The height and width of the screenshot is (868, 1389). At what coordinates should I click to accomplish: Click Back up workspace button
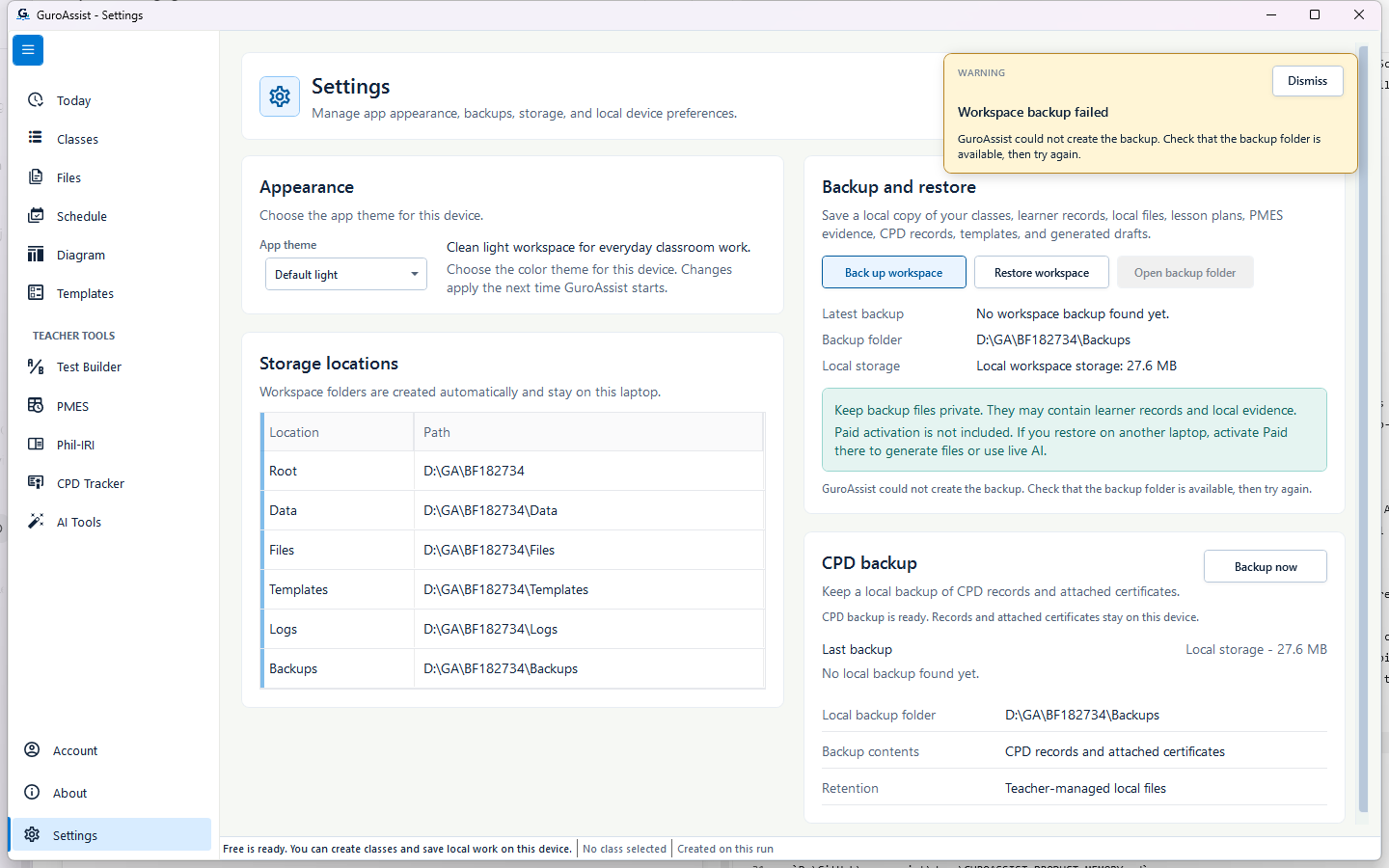click(x=893, y=273)
